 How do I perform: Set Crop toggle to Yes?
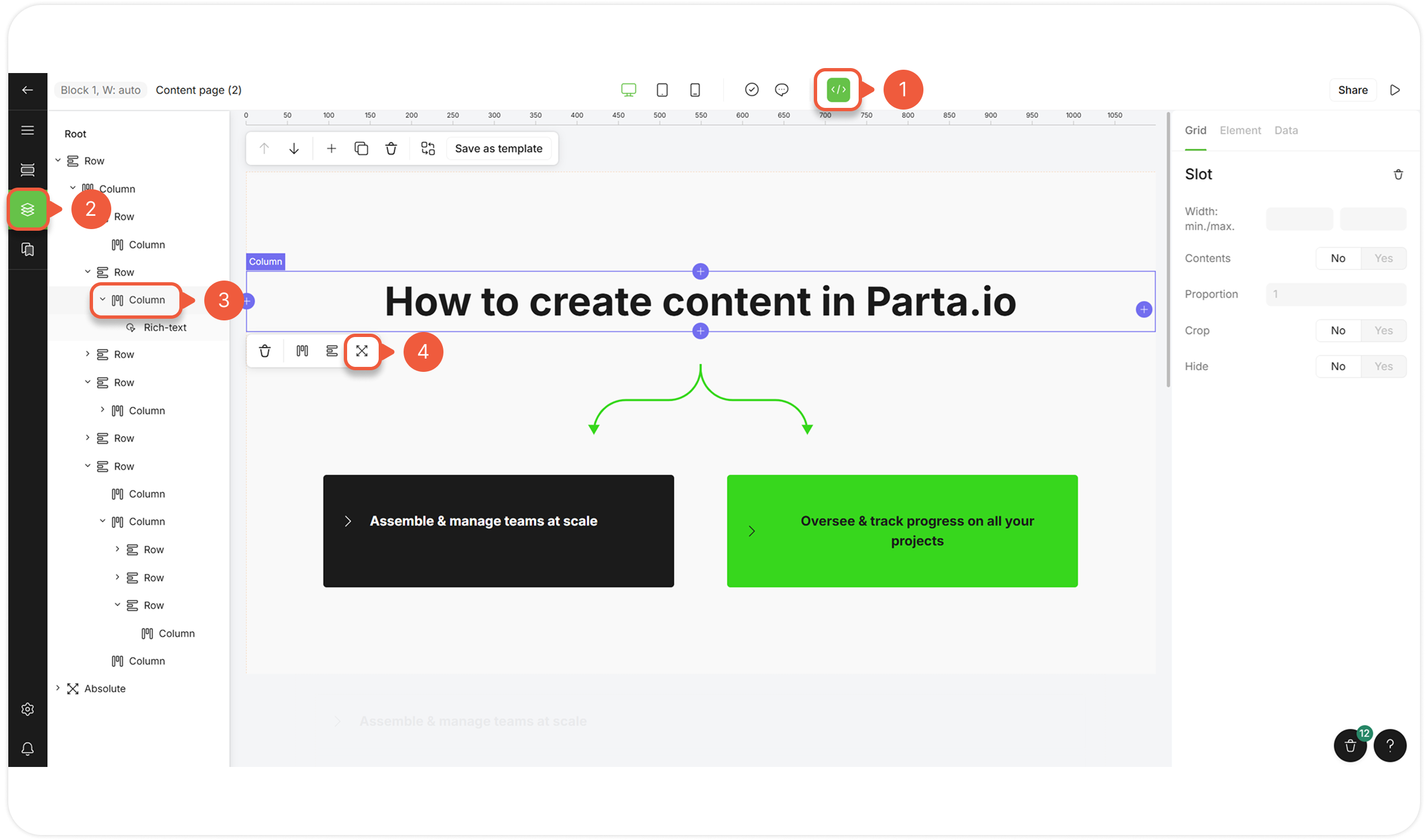1383,330
